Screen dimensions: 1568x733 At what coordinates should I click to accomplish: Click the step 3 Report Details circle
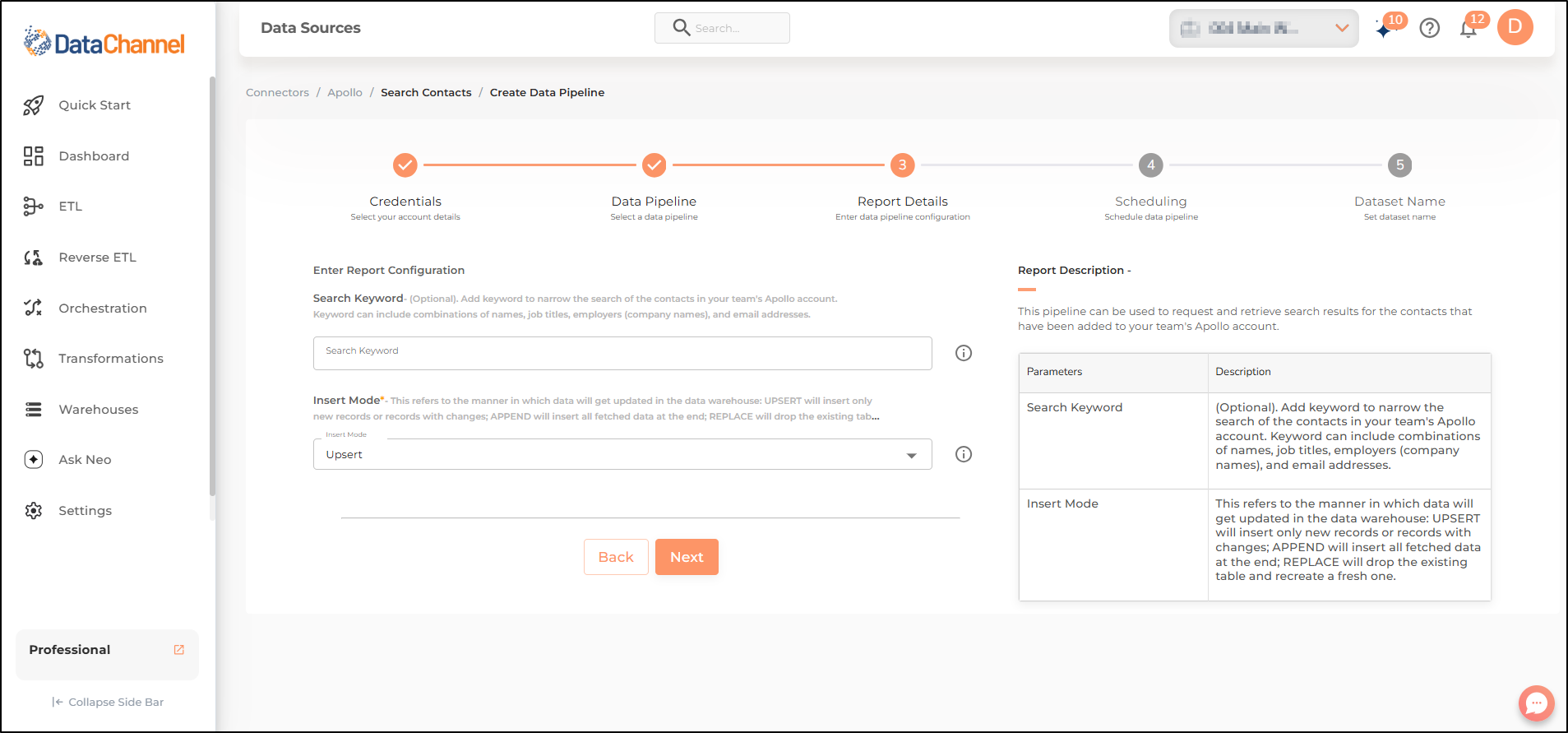pos(902,165)
